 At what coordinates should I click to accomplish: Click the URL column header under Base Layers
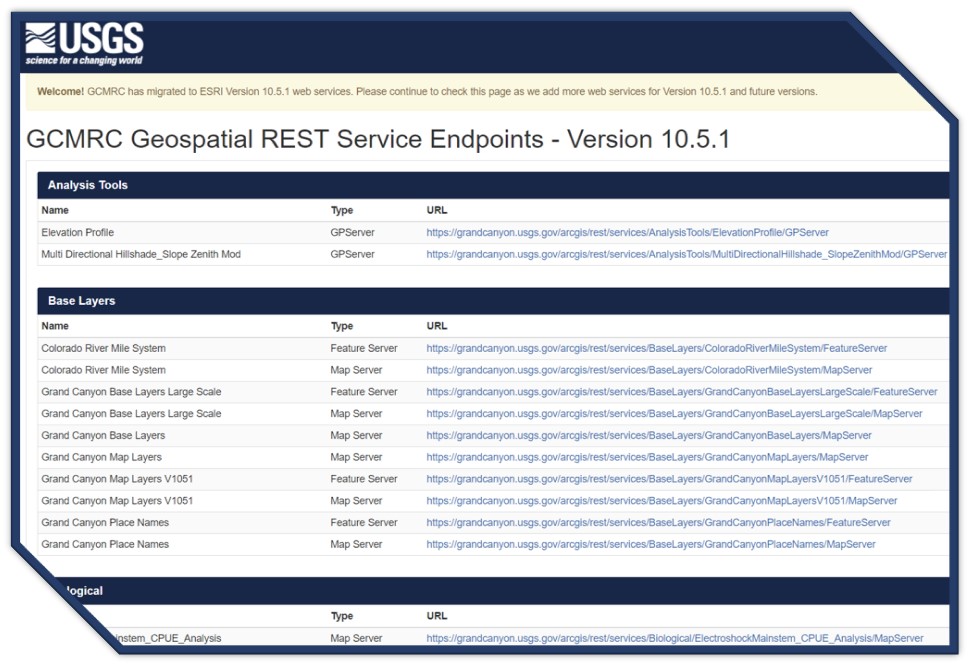coord(437,326)
